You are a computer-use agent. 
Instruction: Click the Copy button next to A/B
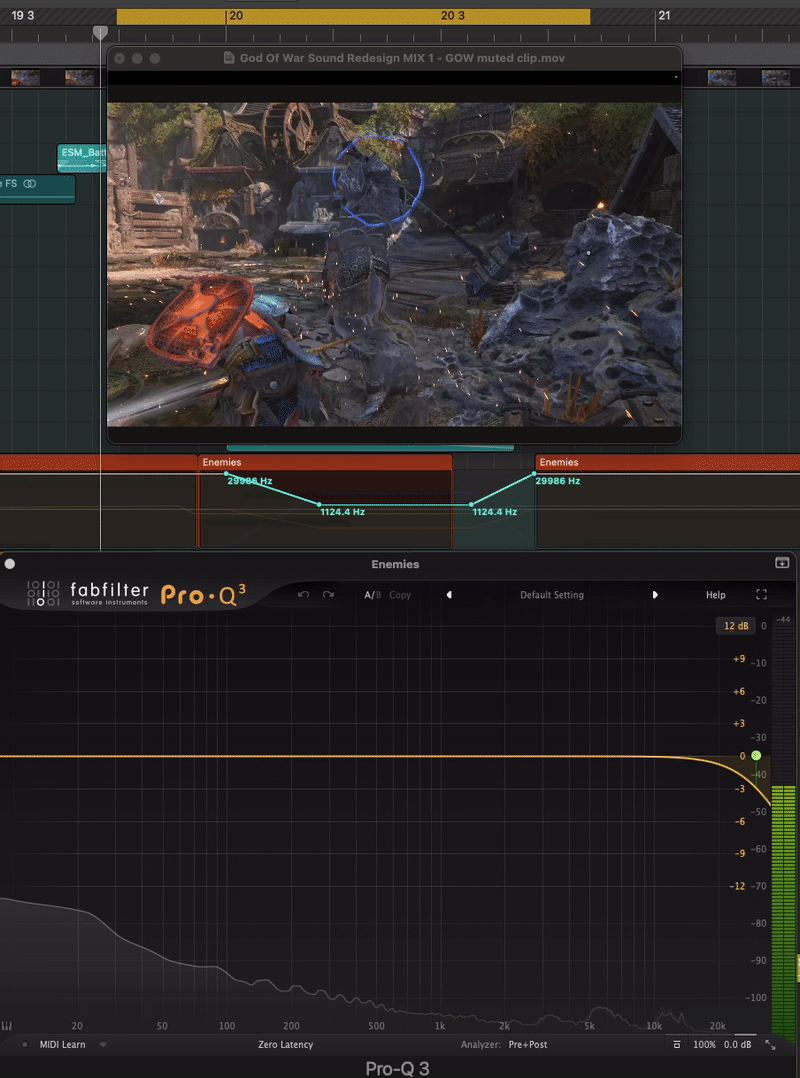pos(400,595)
